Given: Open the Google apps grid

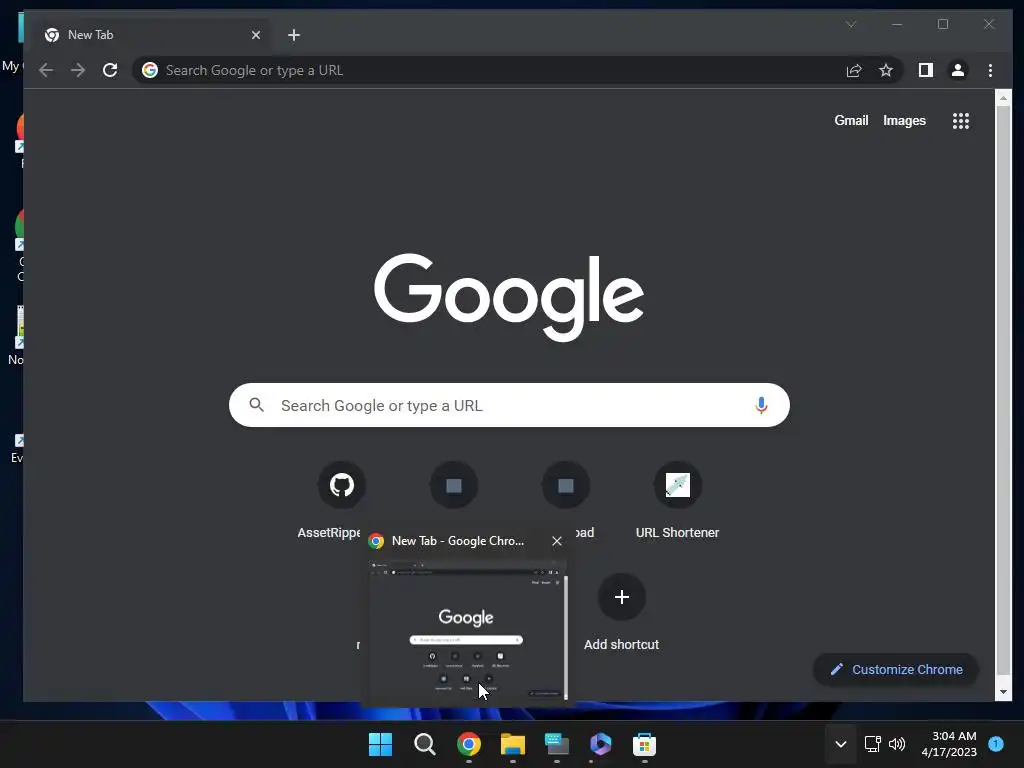Looking at the screenshot, I should point(960,121).
